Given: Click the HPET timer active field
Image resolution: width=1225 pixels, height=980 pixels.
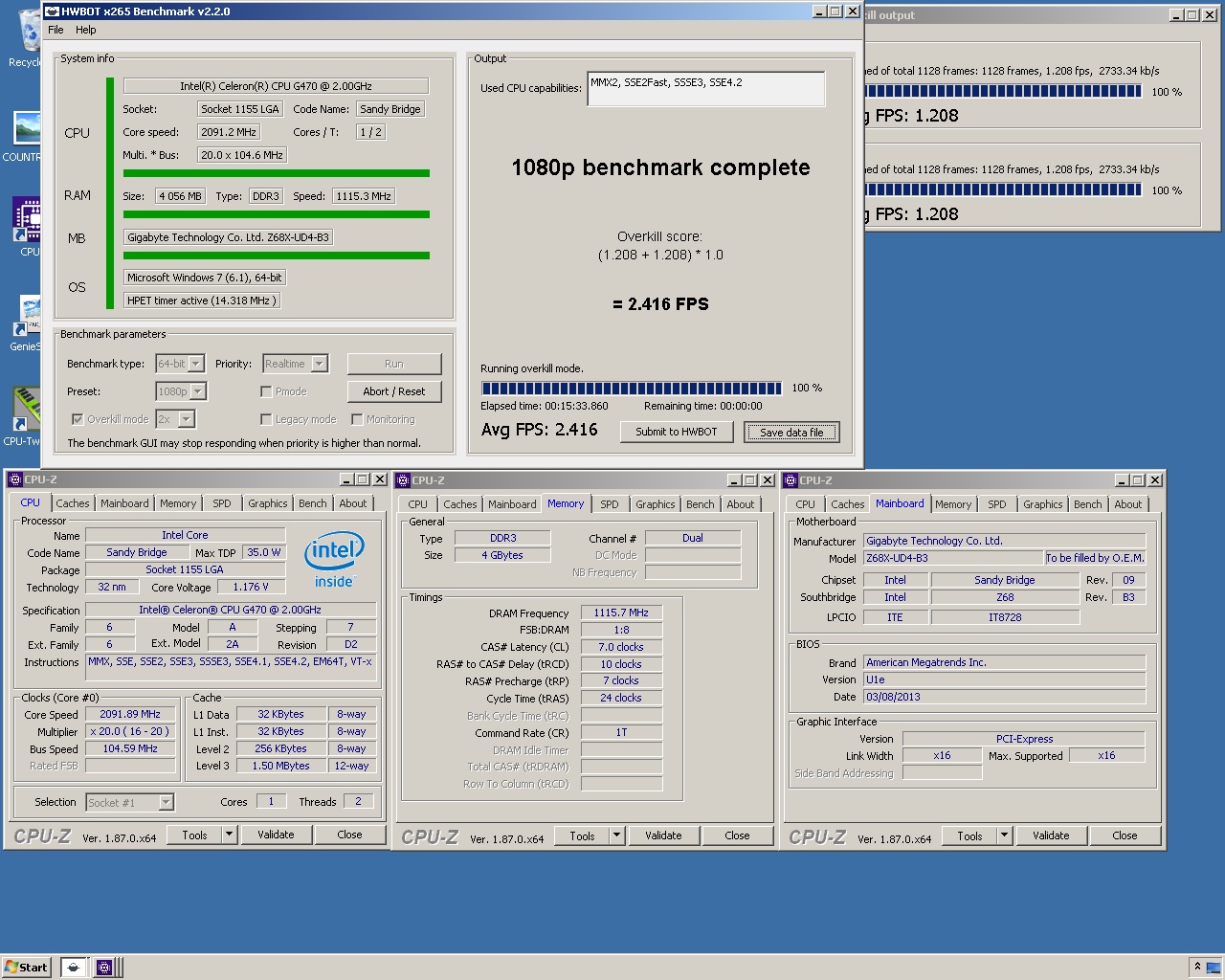Looking at the screenshot, I should (x=202, y=301).
